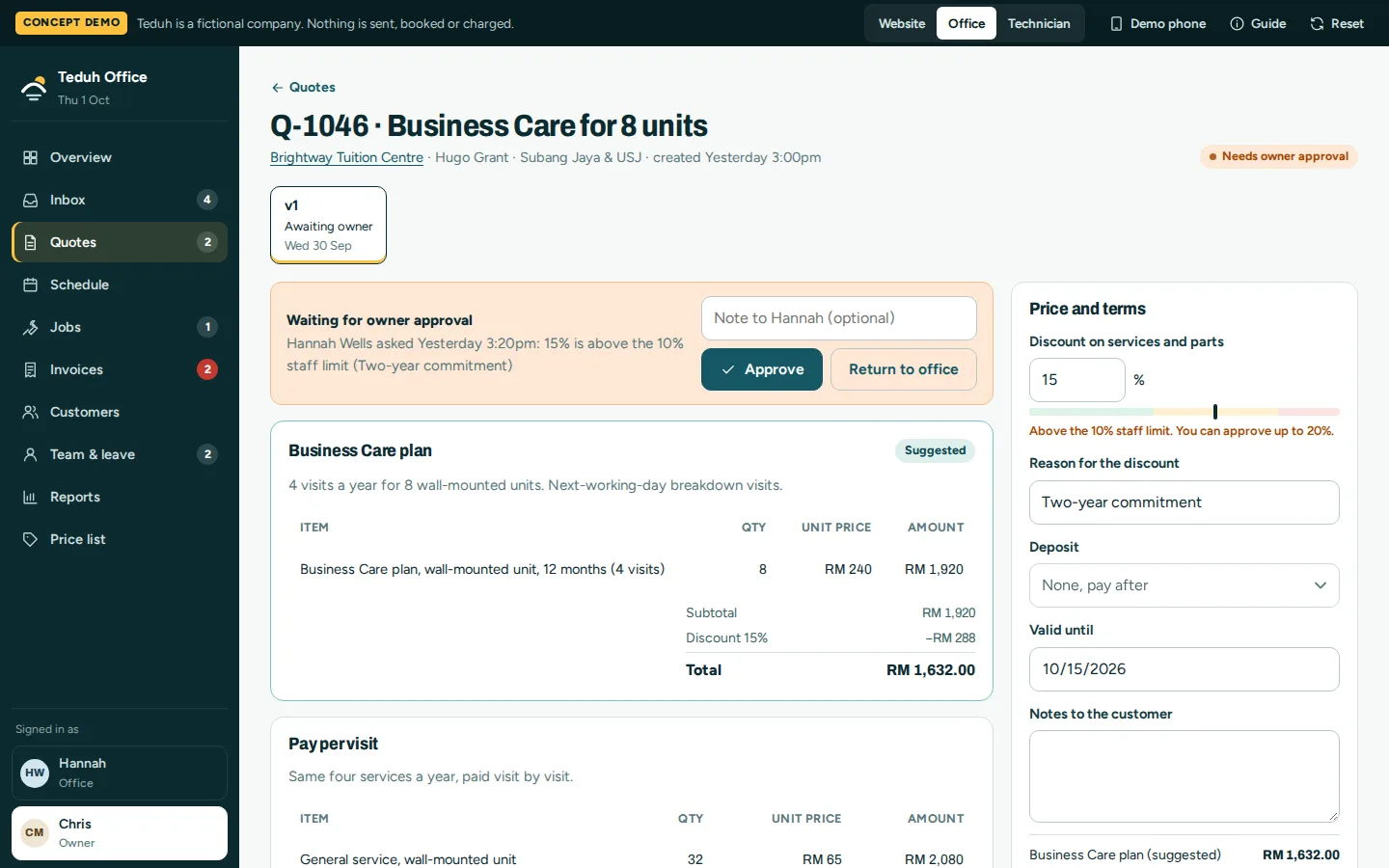Sign in as Hannah Office user
The height and width of the screenshot is (868, 1389).
click(120, 773)
